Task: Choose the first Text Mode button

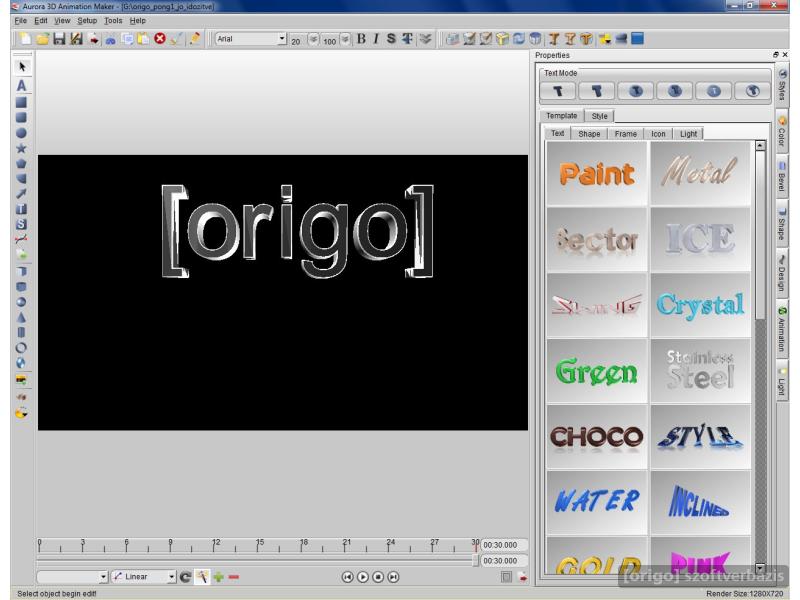Action: pyautogui.click(x=558, y=91)
